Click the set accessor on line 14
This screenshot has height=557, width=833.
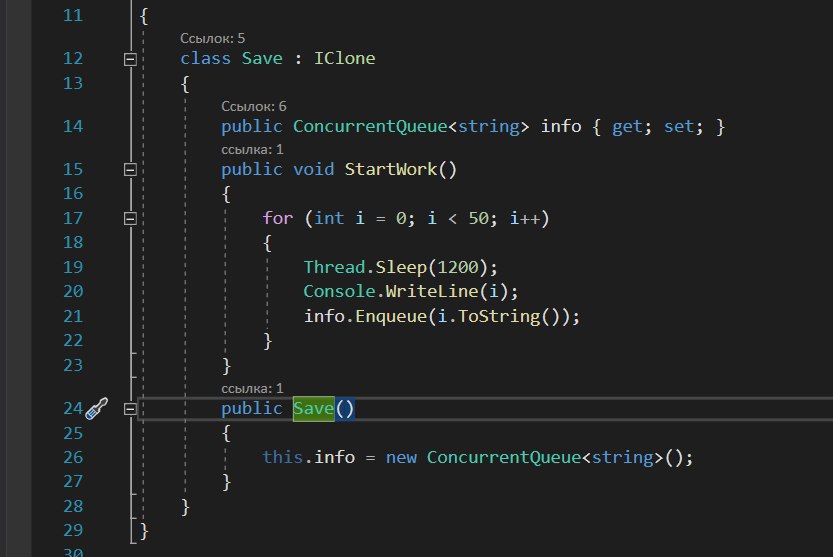[x=678, y=126]
